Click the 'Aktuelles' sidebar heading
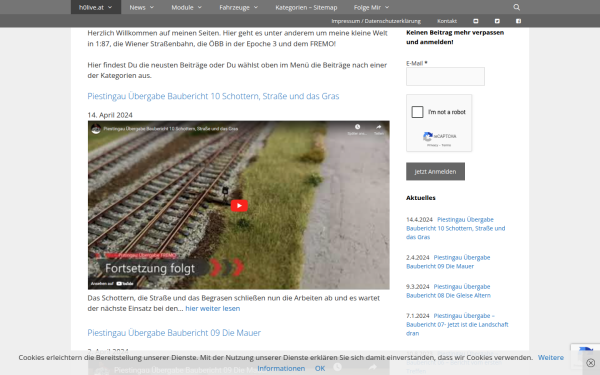 (421, 198)
